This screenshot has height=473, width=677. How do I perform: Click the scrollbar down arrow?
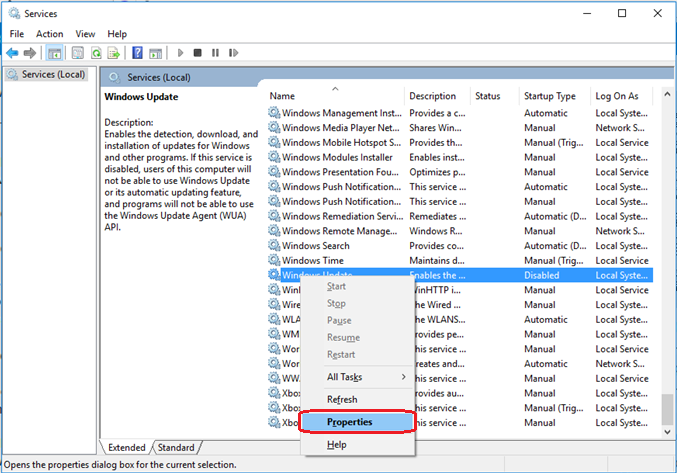(667, 432)
